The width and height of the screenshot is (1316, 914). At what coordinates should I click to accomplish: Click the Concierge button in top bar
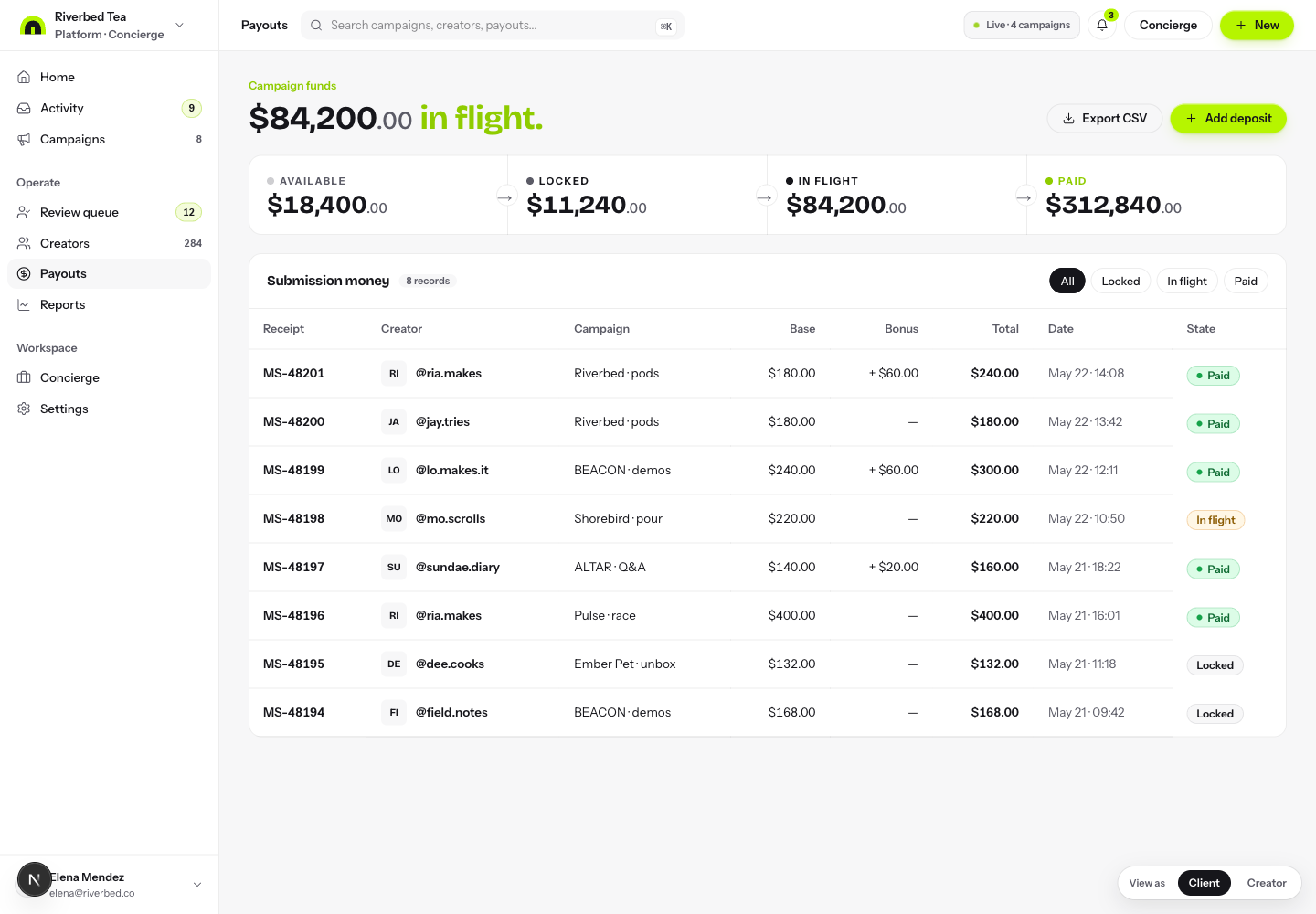(1168, 26)
